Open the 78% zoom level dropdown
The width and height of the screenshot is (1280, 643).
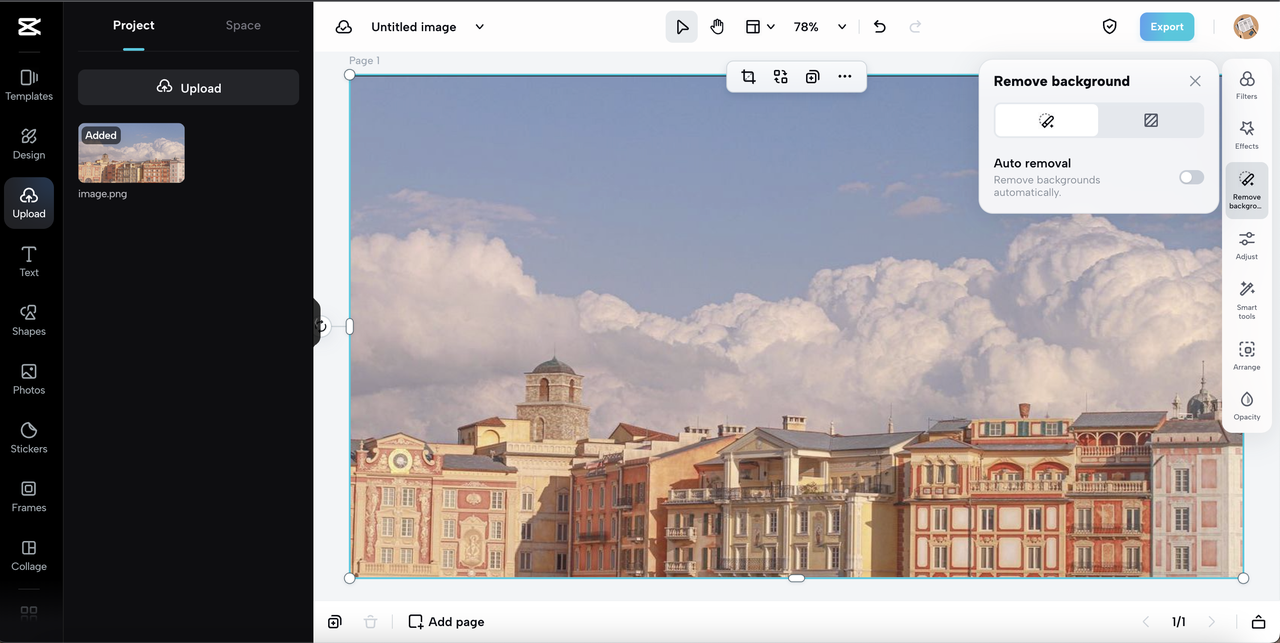tap(820, 27)
